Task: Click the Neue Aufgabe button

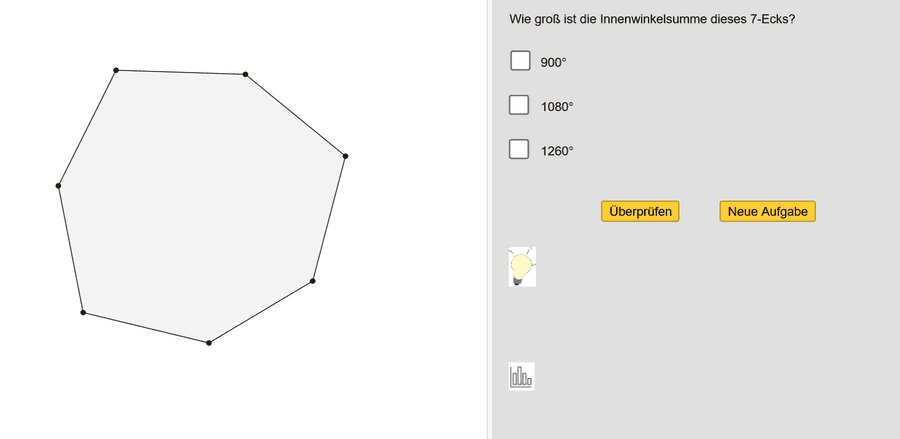Action: click(767, 211)
